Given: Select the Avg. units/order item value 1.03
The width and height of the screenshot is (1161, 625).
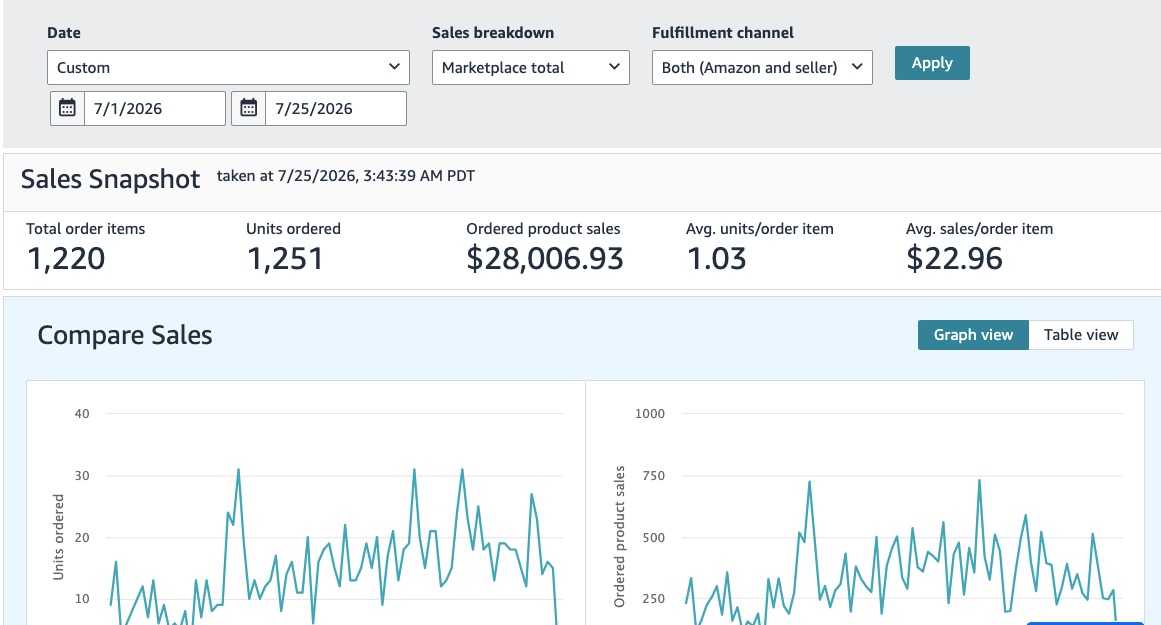Looking at the screenshot, I should (x=716, y=258).
